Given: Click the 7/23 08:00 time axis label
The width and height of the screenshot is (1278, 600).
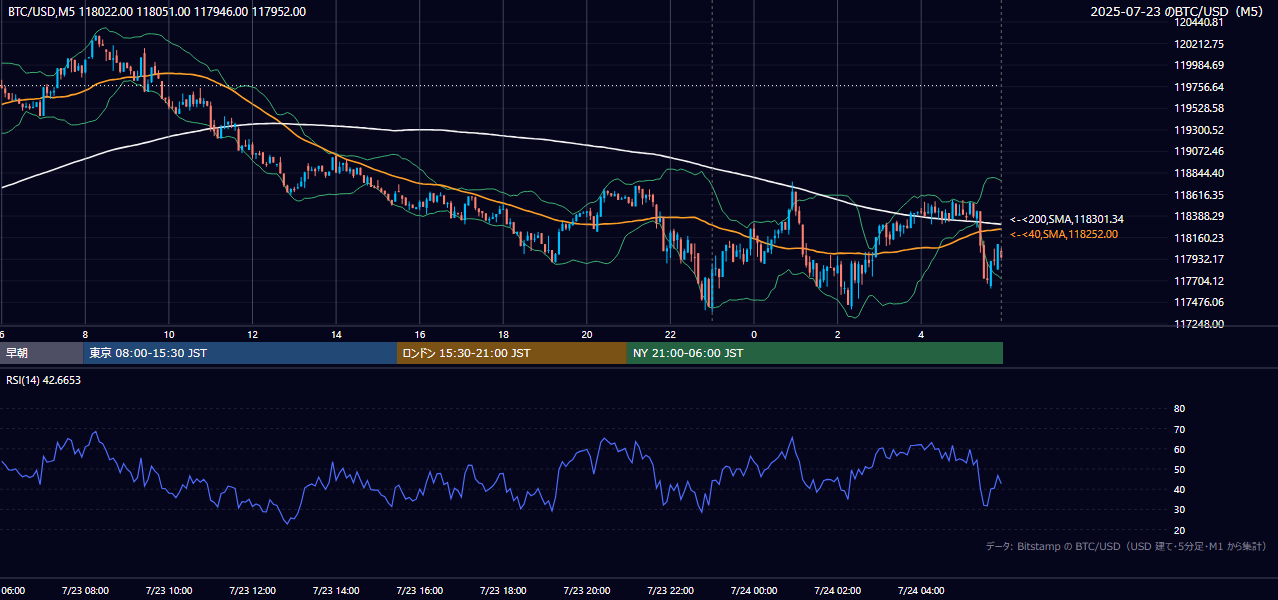Looking at the screenshot, I should click(86, 591).
